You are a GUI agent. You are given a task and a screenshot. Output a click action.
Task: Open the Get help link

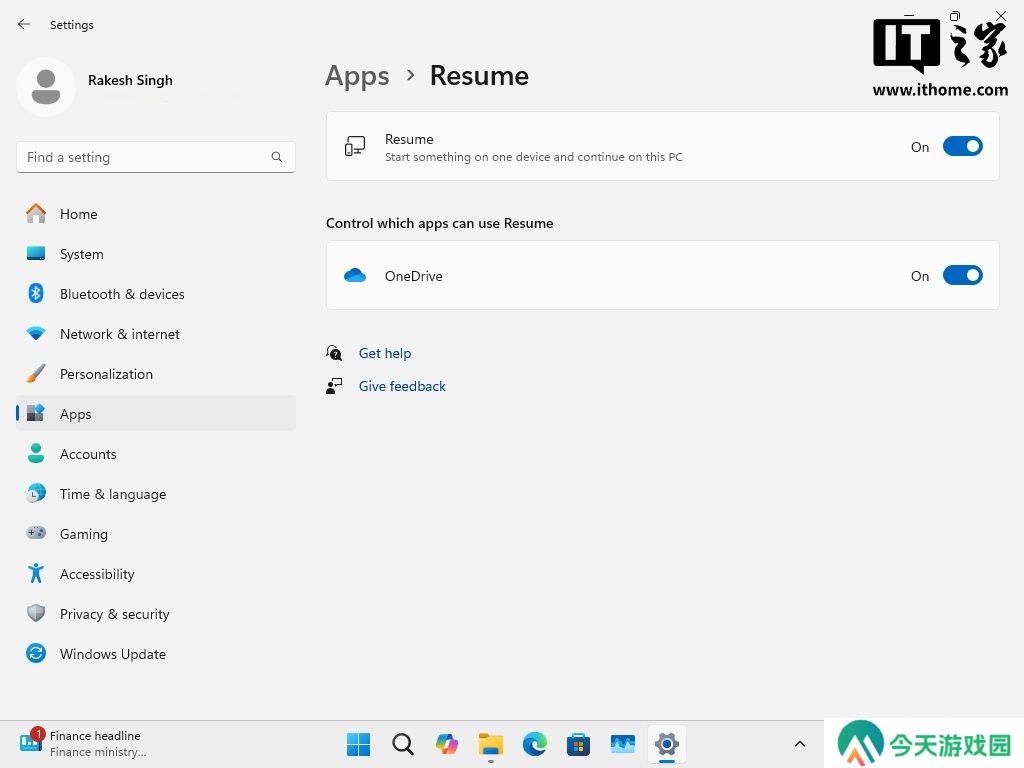coord(385,353)
